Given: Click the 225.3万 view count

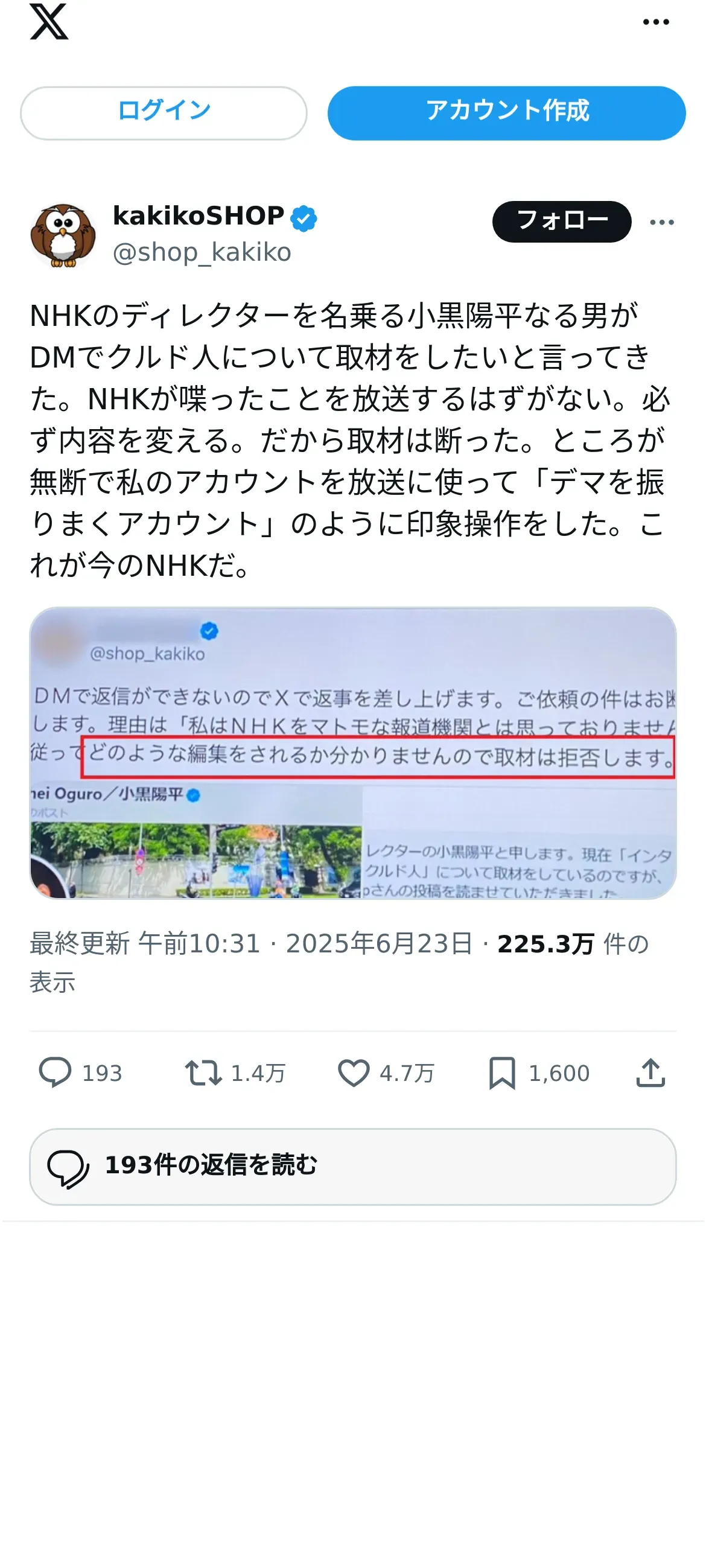Looking at the screenshot, I should (x=545, y=944).
